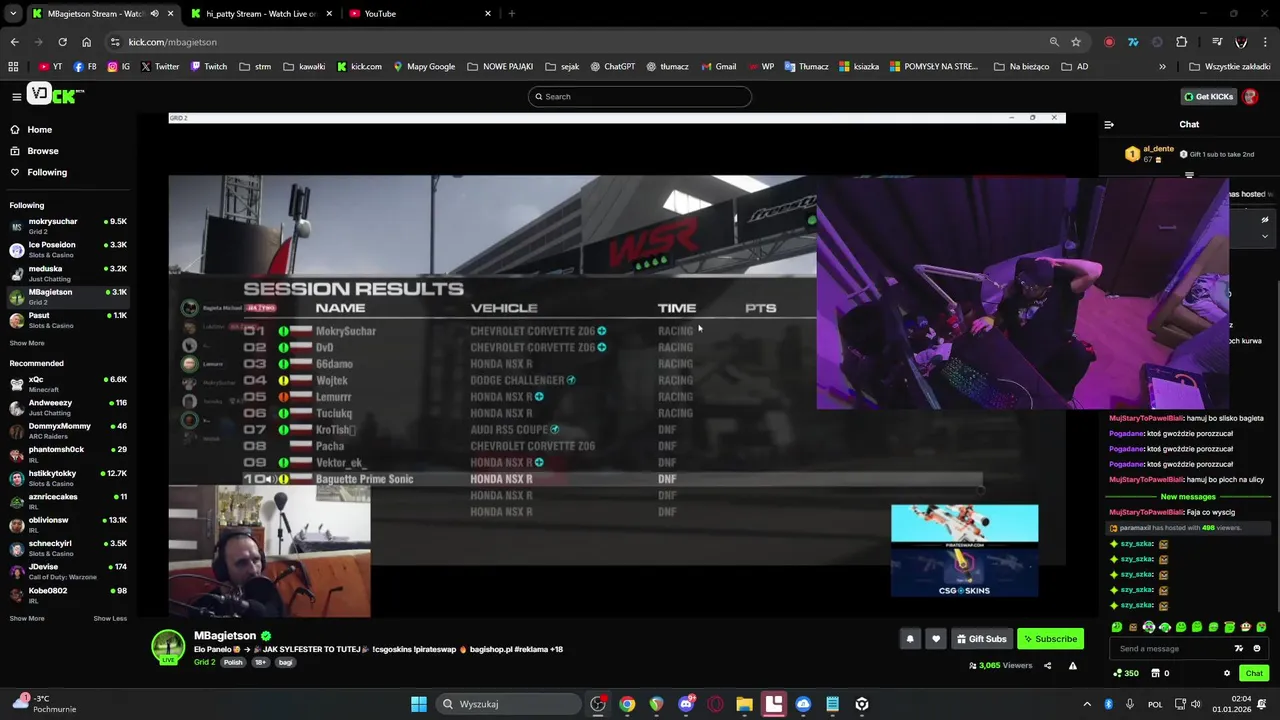Expand Recommended list with Show More

(x=27, y=618)
